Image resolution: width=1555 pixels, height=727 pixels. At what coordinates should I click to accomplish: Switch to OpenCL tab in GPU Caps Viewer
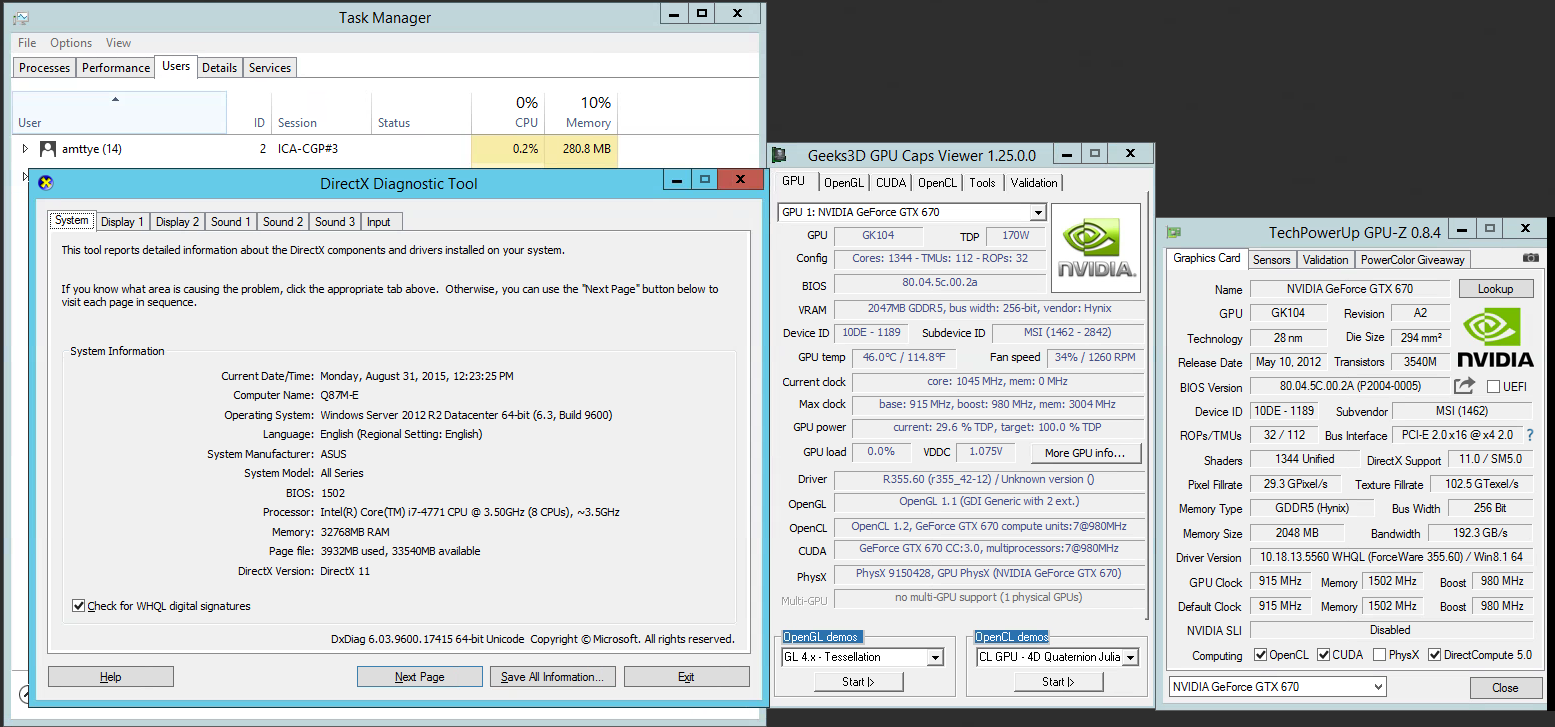[x=937, y=183]
